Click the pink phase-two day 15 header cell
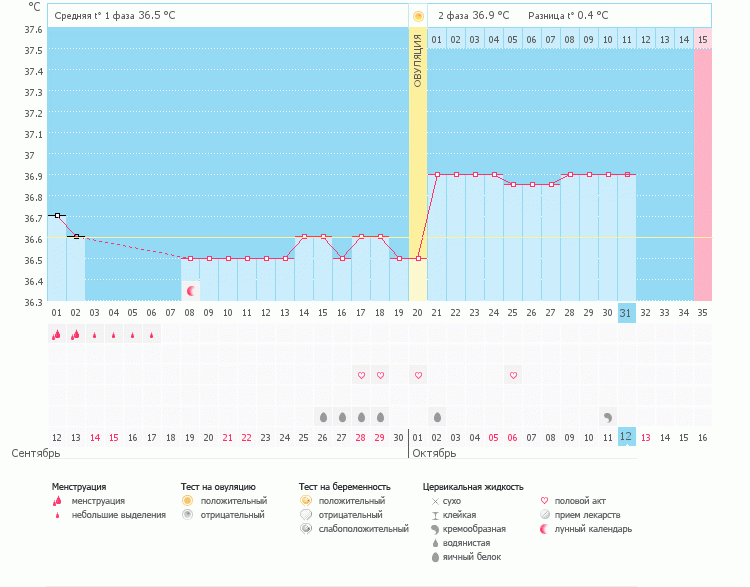 [x=703, y=39]
